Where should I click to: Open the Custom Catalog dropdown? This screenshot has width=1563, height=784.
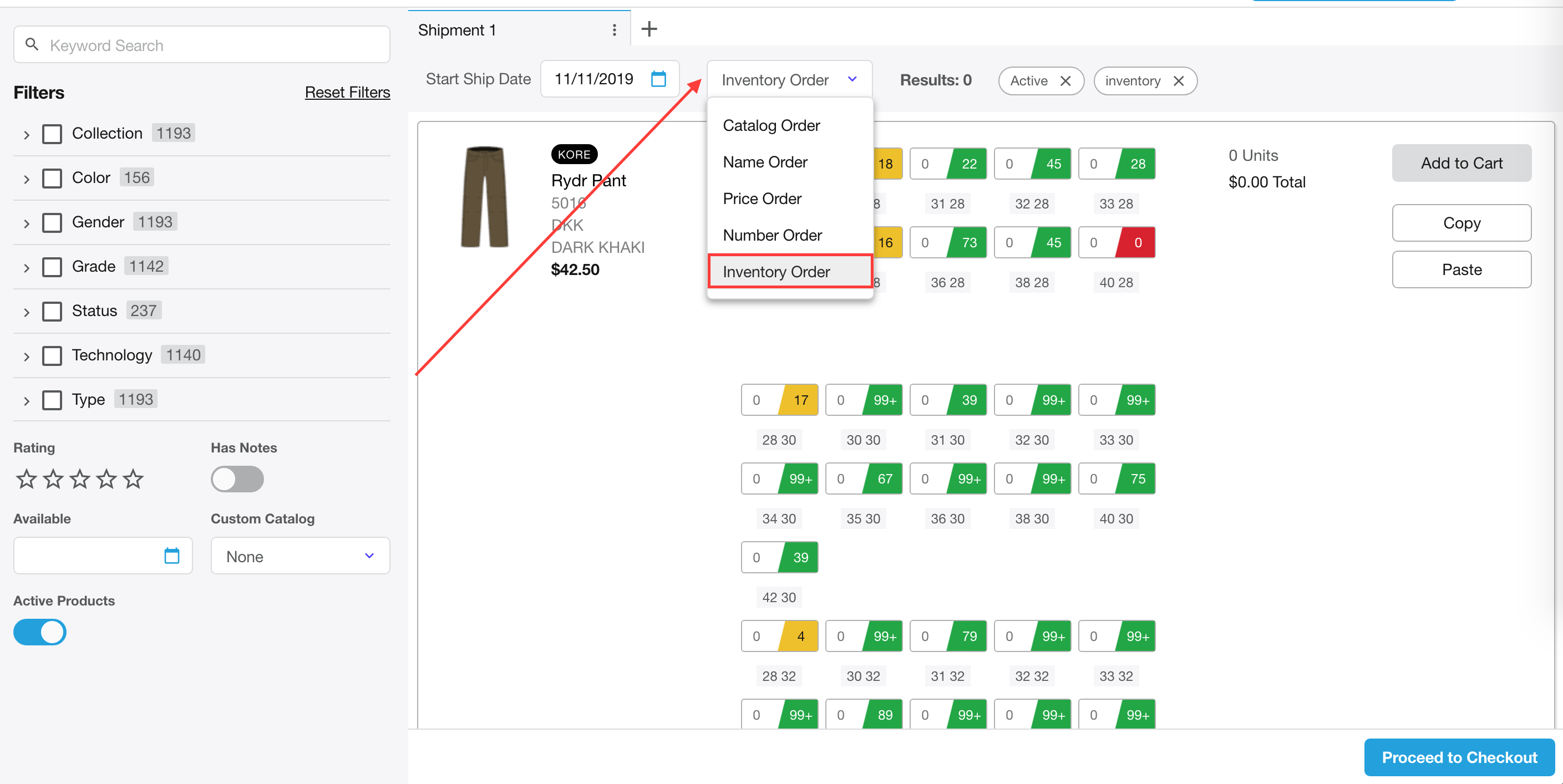point(300,556)
